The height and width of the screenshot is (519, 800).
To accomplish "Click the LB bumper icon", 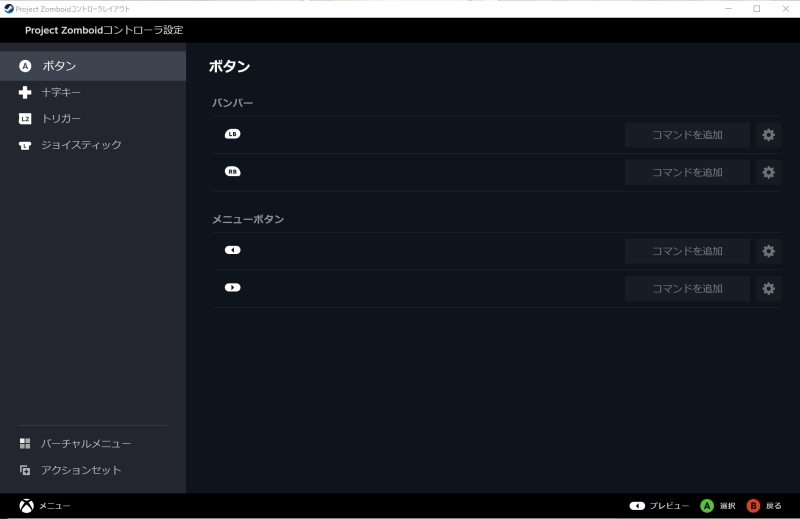I will pos(233,134).
